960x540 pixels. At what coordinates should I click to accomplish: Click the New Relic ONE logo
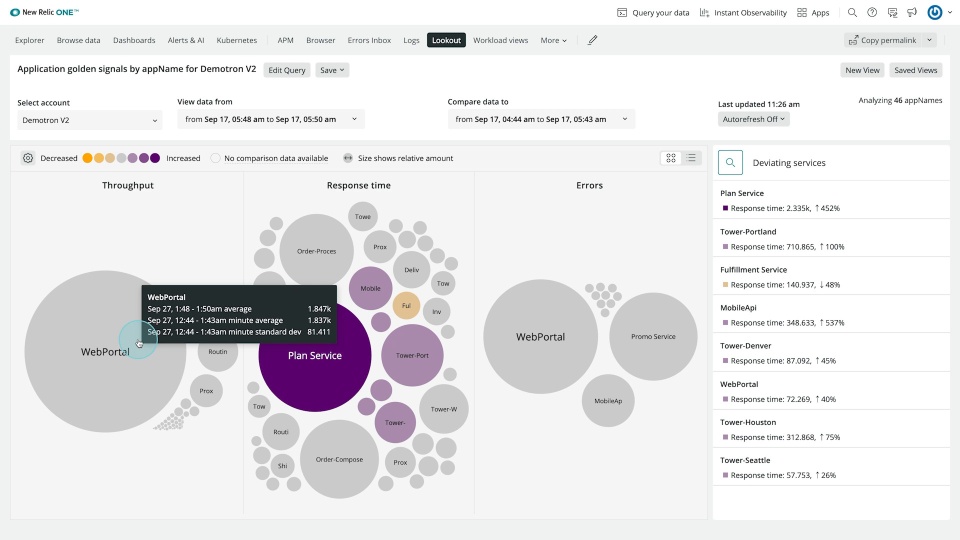pyautogui.click(x=45, y=12)
